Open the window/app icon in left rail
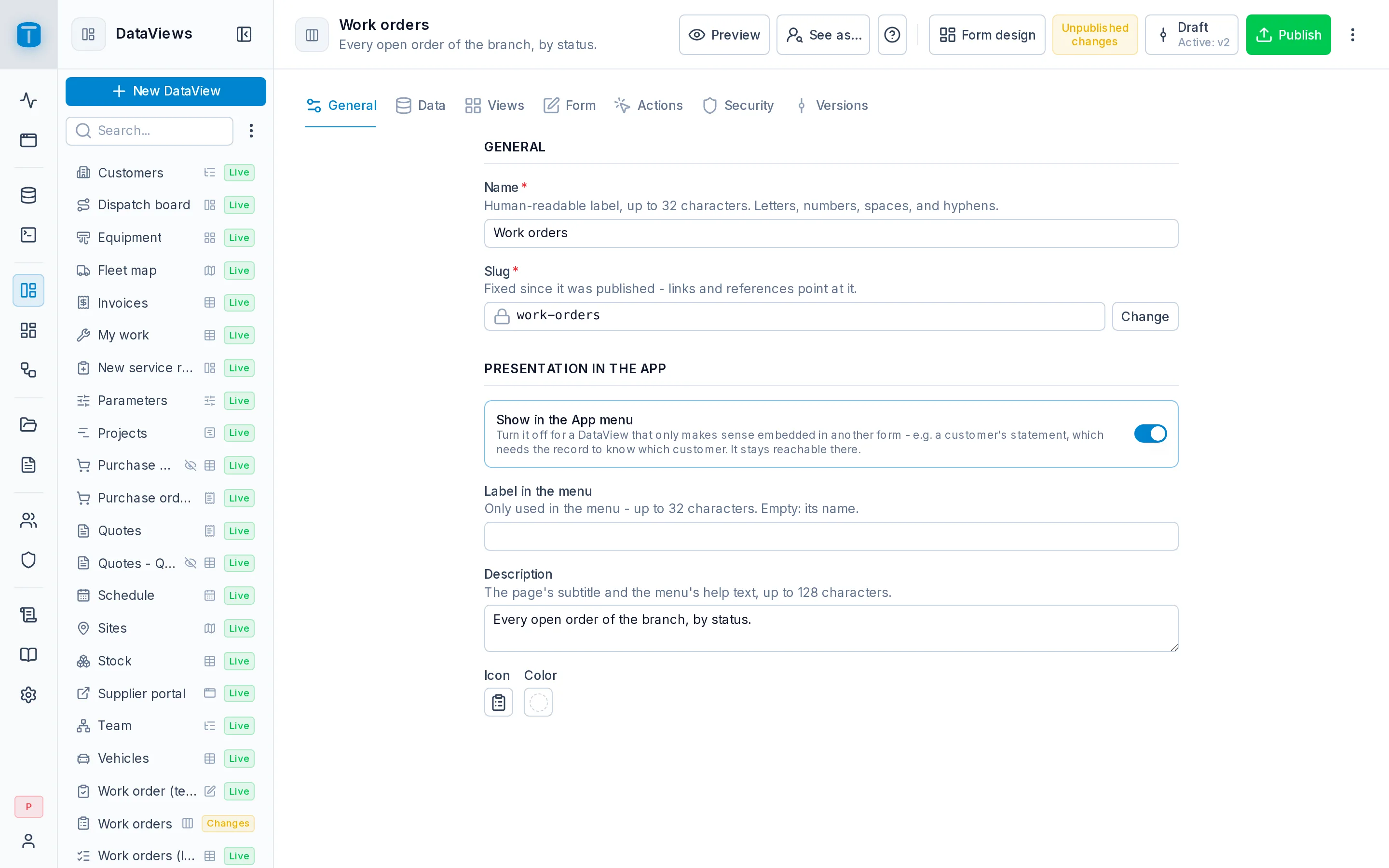The width and height of the screenshot is (1389, 868). pyautogui.click(x=28, y=140)
